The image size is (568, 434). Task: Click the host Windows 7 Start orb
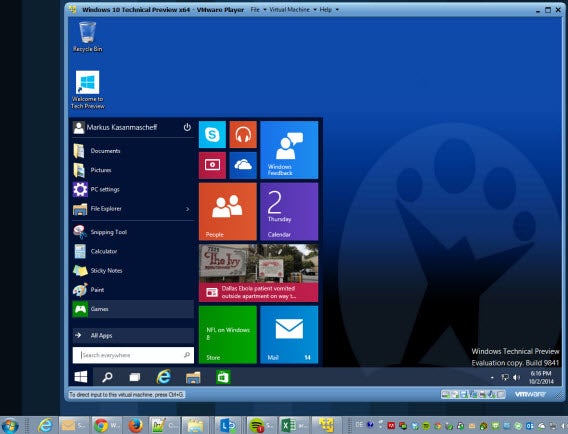click(x=10, y=426)
